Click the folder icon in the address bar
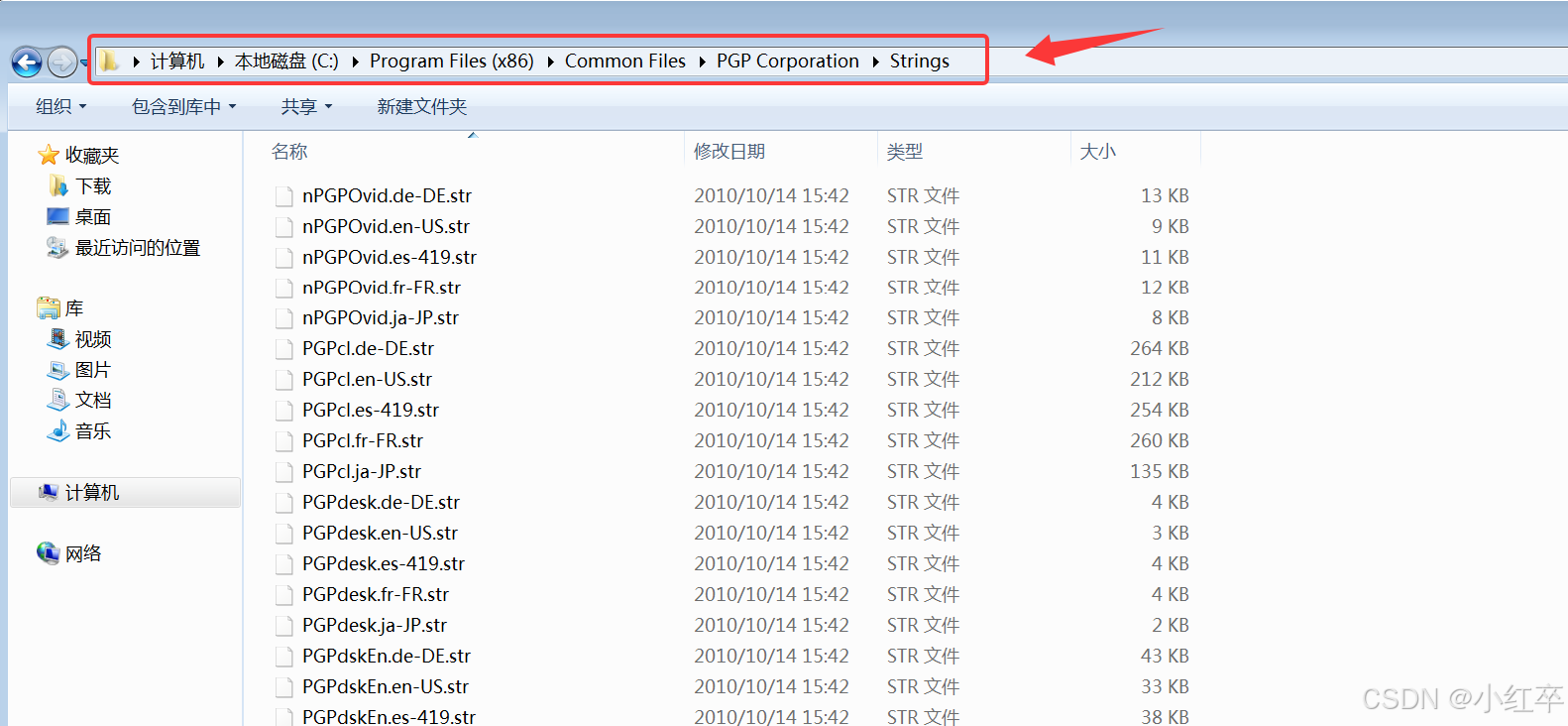Screen dimensions: 1568x726 (x=109, y=61)
